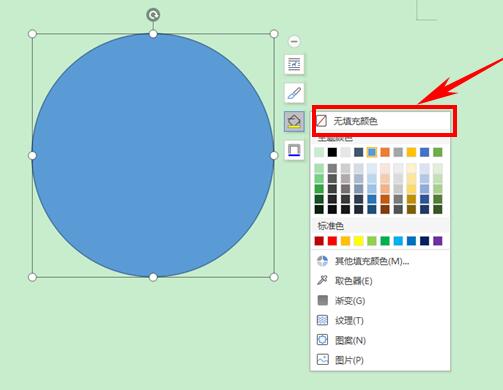Select light blue in standard colors
This screenshot has width=503, height=390.
398,241
